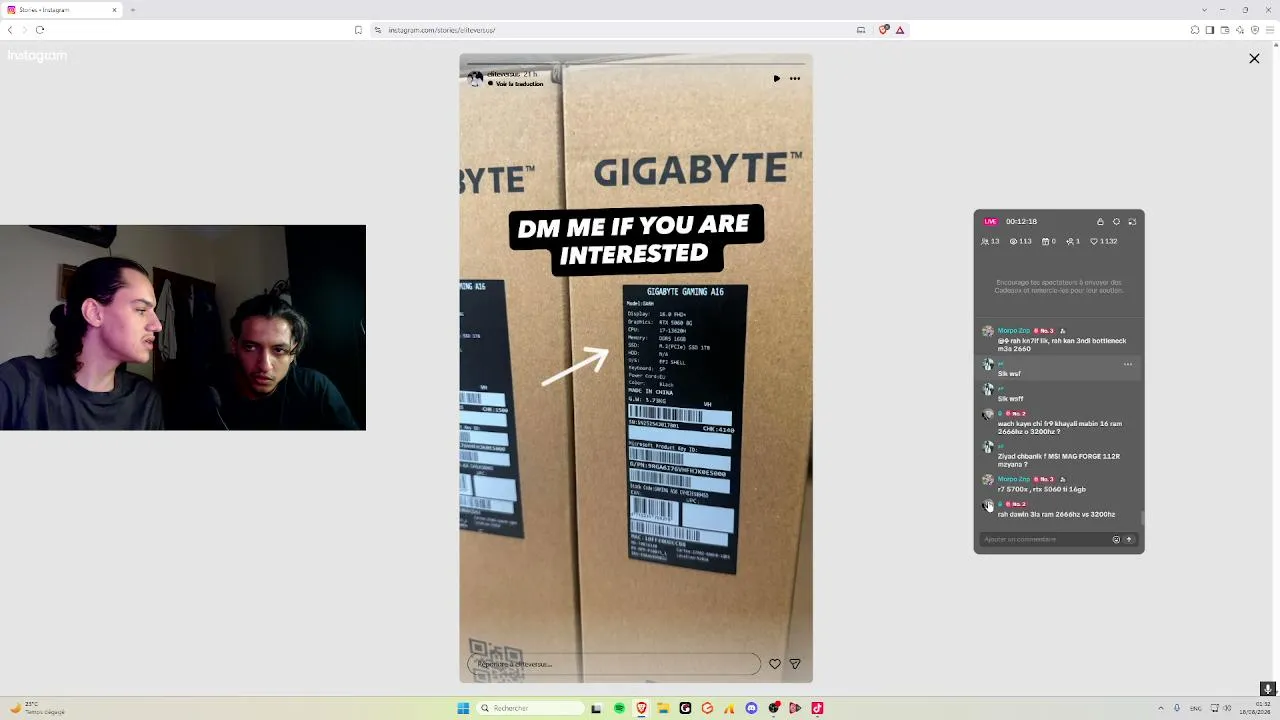The height and width of the screenshot is (720, 1280).
Task: Show hidden system tray icons
Action: [x=1160, y=708]
